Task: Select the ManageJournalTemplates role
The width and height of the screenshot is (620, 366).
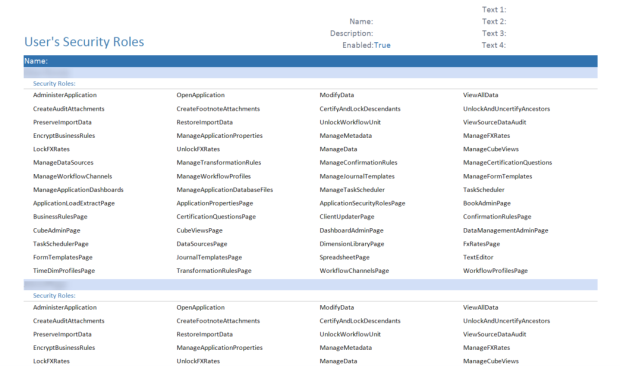Action: click(357, 176)
